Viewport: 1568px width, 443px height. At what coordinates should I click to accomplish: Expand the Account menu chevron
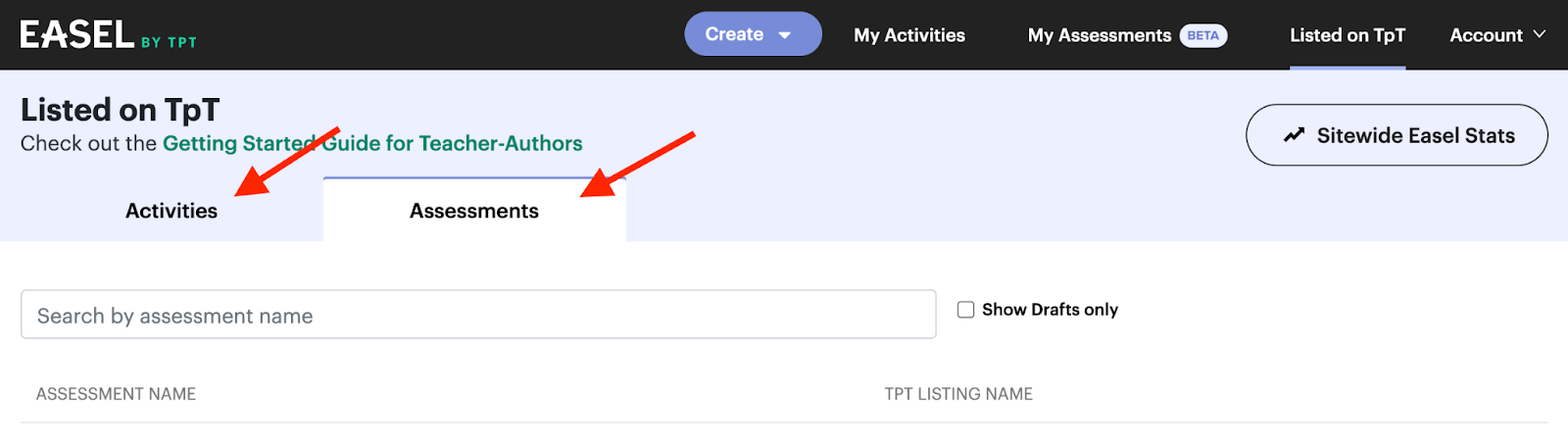click(x=1539, y=34)
